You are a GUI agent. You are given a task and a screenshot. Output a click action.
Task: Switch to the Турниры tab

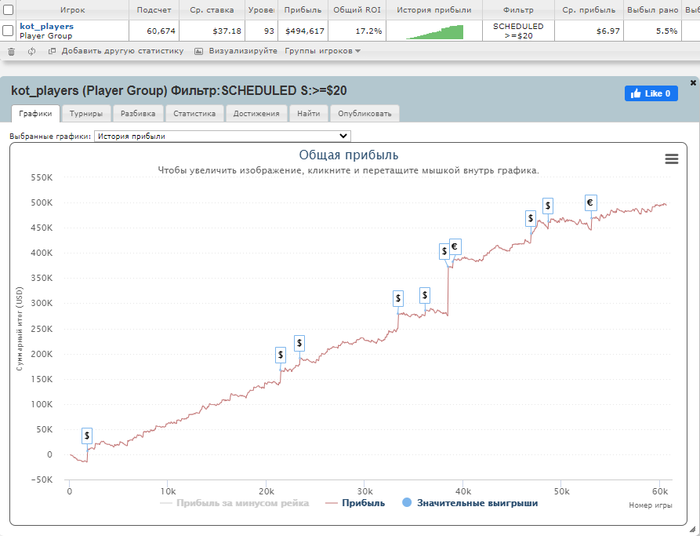click(86, 113)
